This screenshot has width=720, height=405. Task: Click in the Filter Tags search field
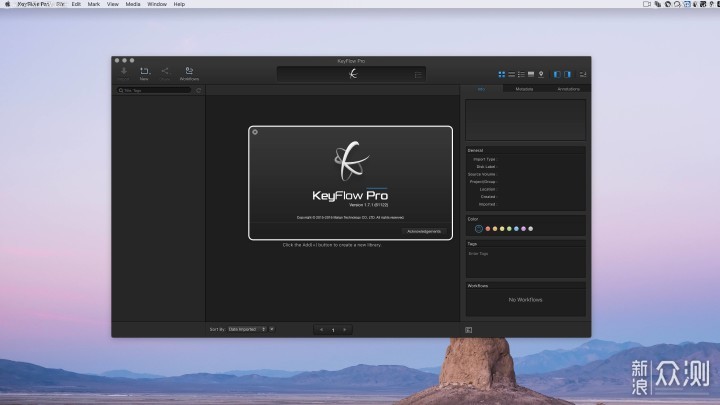click(x=153, y=90)
